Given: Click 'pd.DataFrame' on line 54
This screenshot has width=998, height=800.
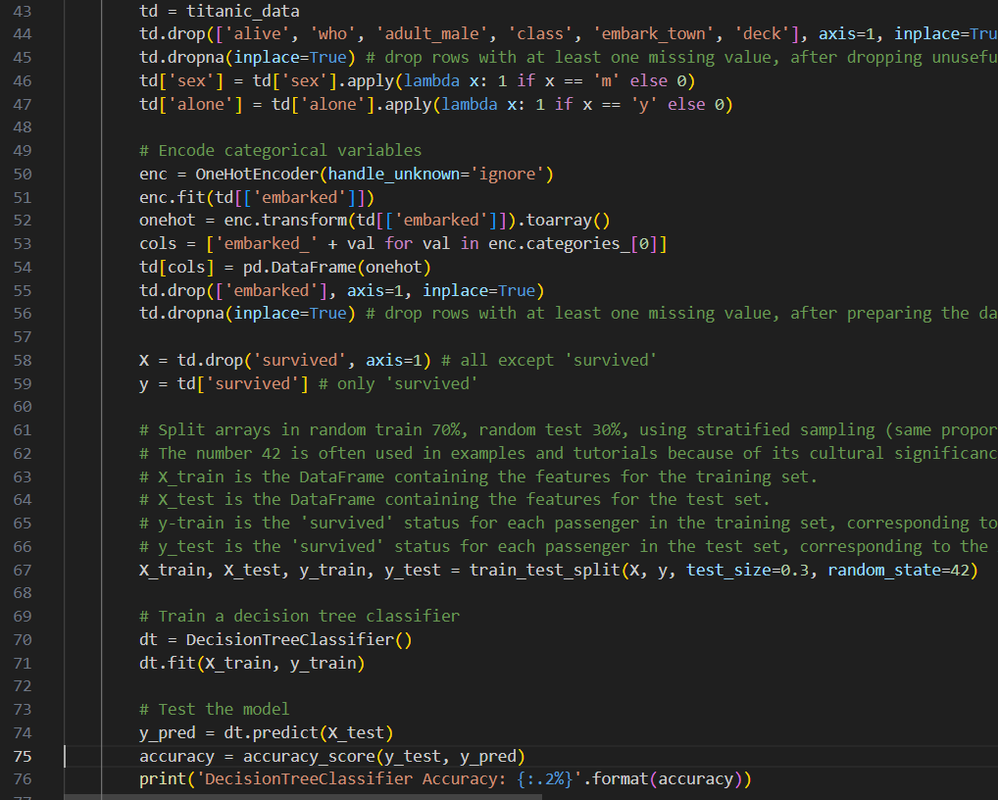Looking at the screenshot, I should [299, 267].
